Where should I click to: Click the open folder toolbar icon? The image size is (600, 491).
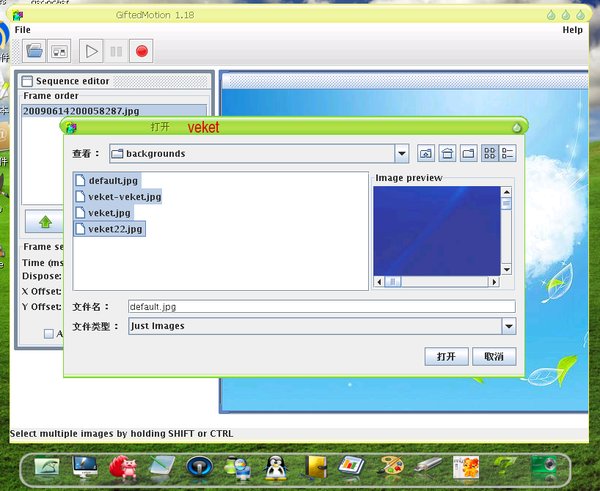(34, 51)
